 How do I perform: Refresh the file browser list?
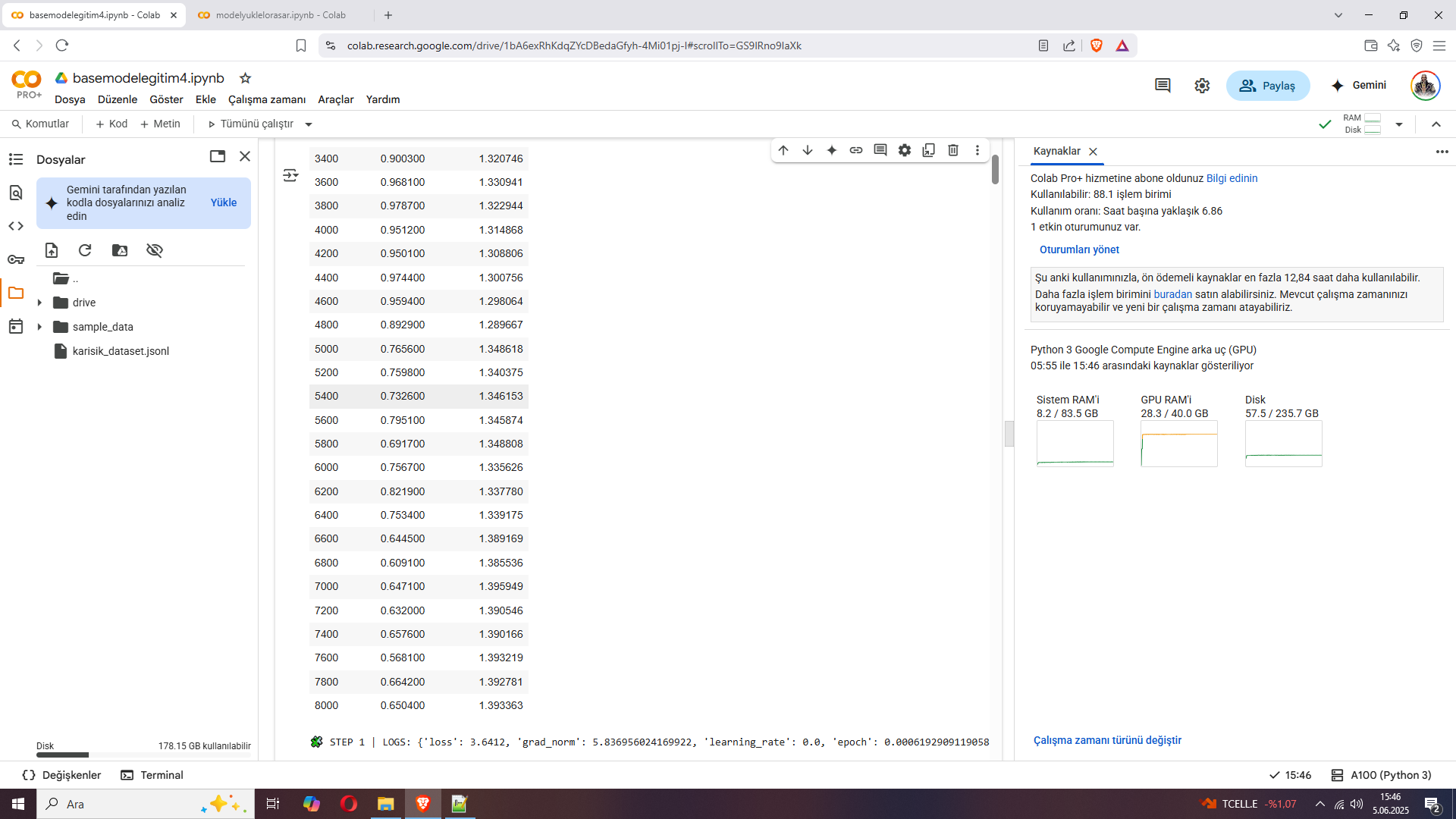(85, 250)
